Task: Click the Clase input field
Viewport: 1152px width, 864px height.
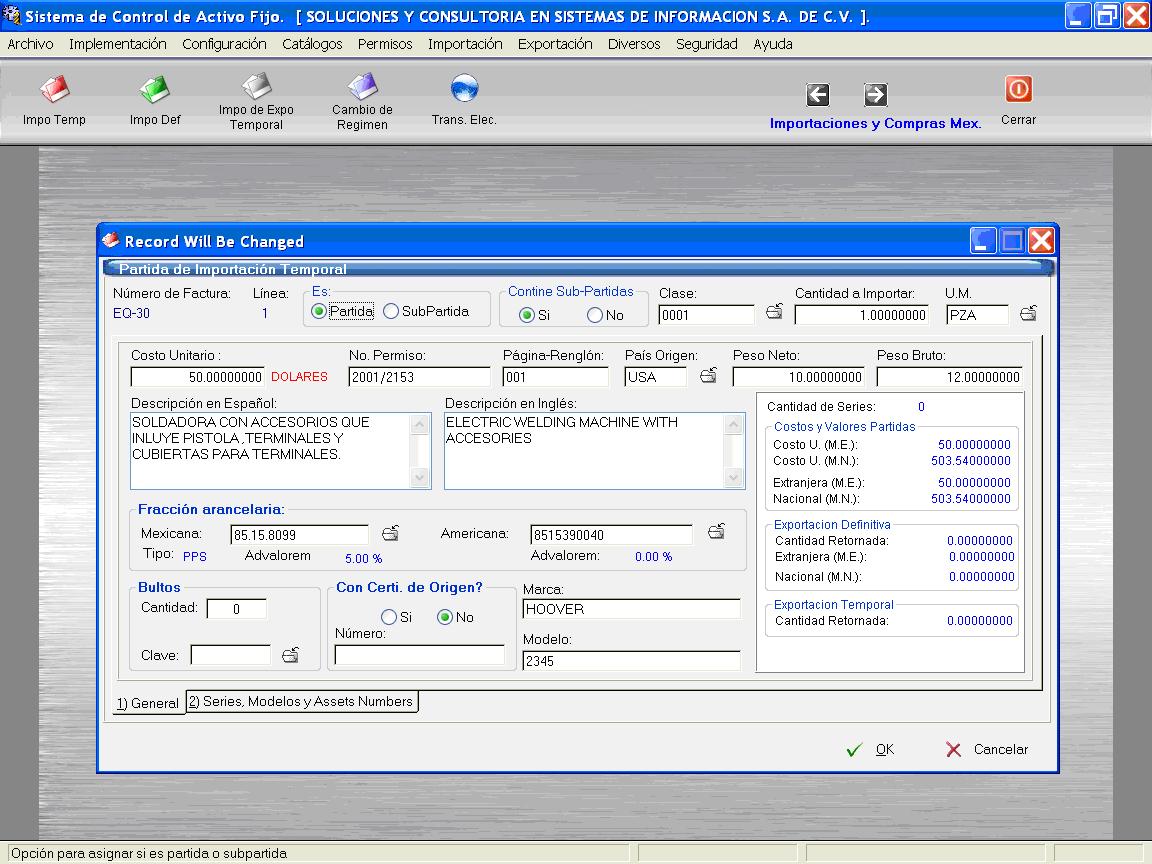Action: pos(707,315)
